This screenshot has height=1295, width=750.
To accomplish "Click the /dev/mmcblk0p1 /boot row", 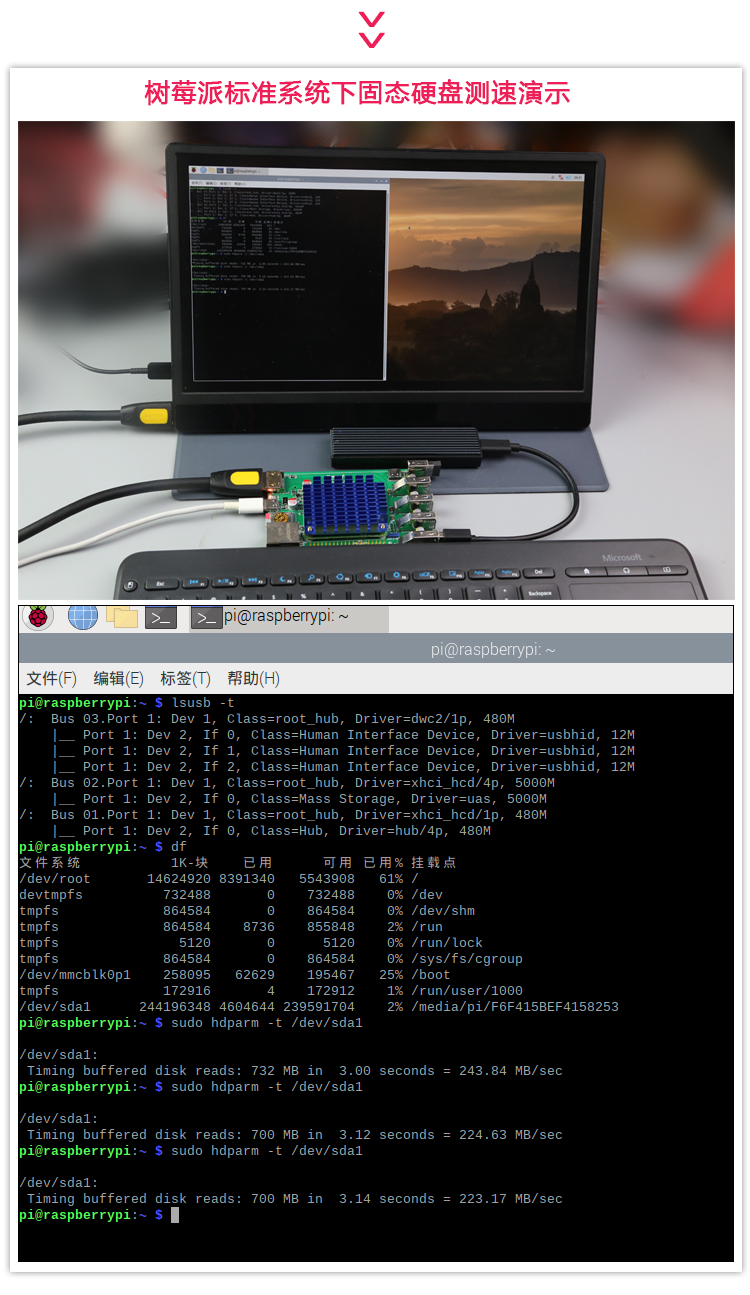I will pos(235,975).
